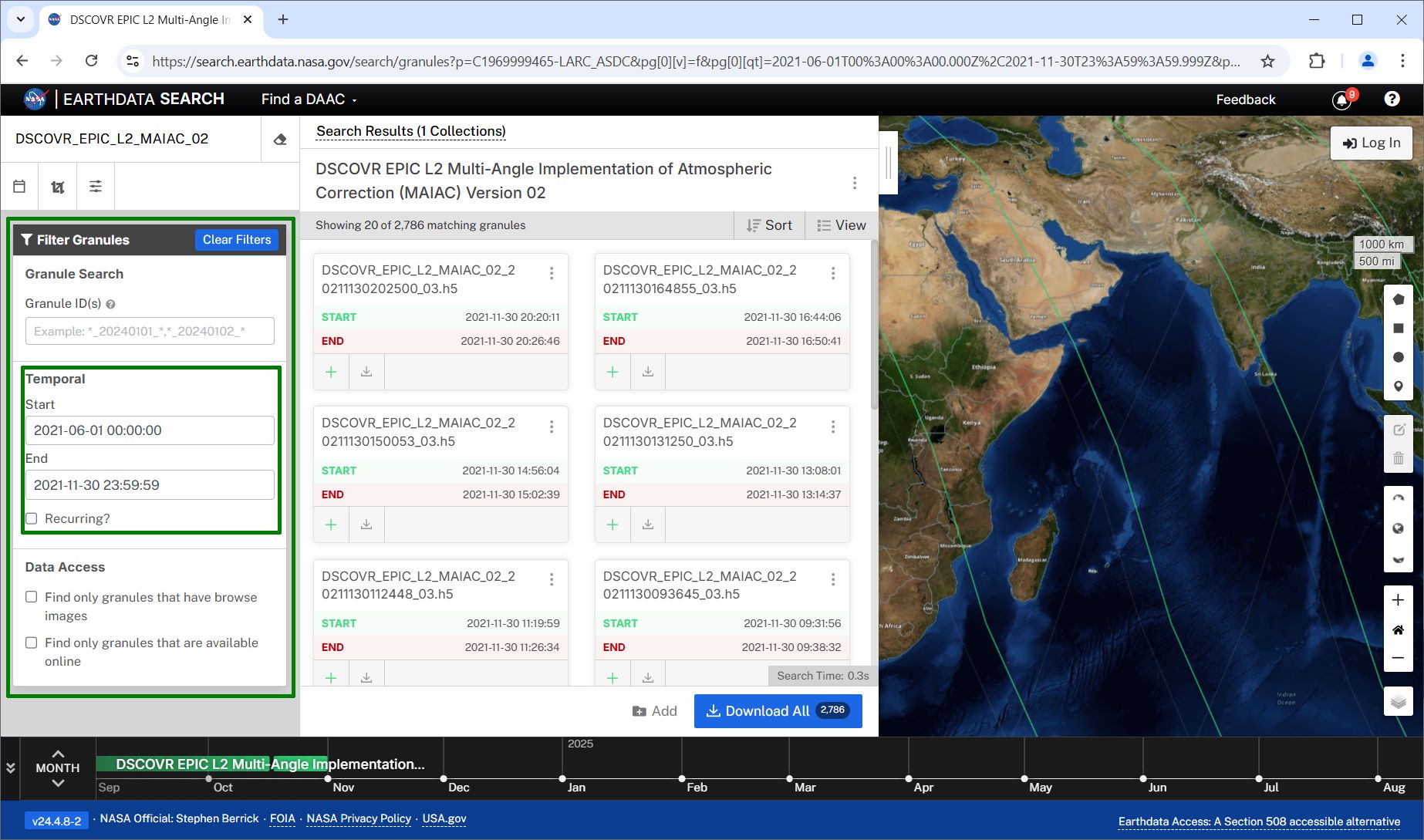Click the delete shapes trash icon
Screen dimensions: 1424x840
pyautogui.click(x=1399, y=459)
